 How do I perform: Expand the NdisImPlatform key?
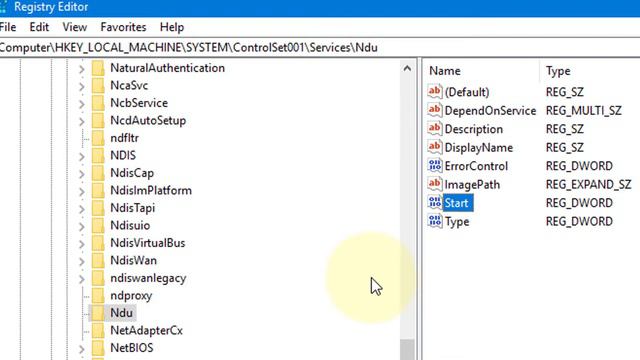tap(82, 191)
